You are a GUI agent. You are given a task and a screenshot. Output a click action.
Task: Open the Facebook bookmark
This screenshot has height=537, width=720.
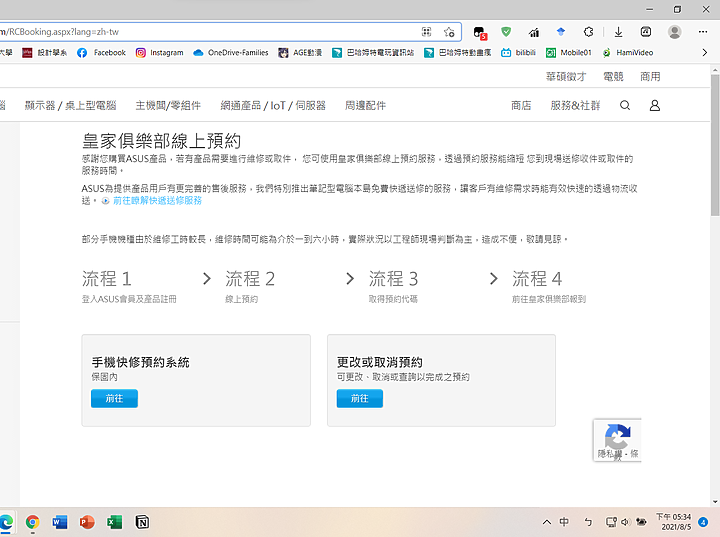point(101,53)
